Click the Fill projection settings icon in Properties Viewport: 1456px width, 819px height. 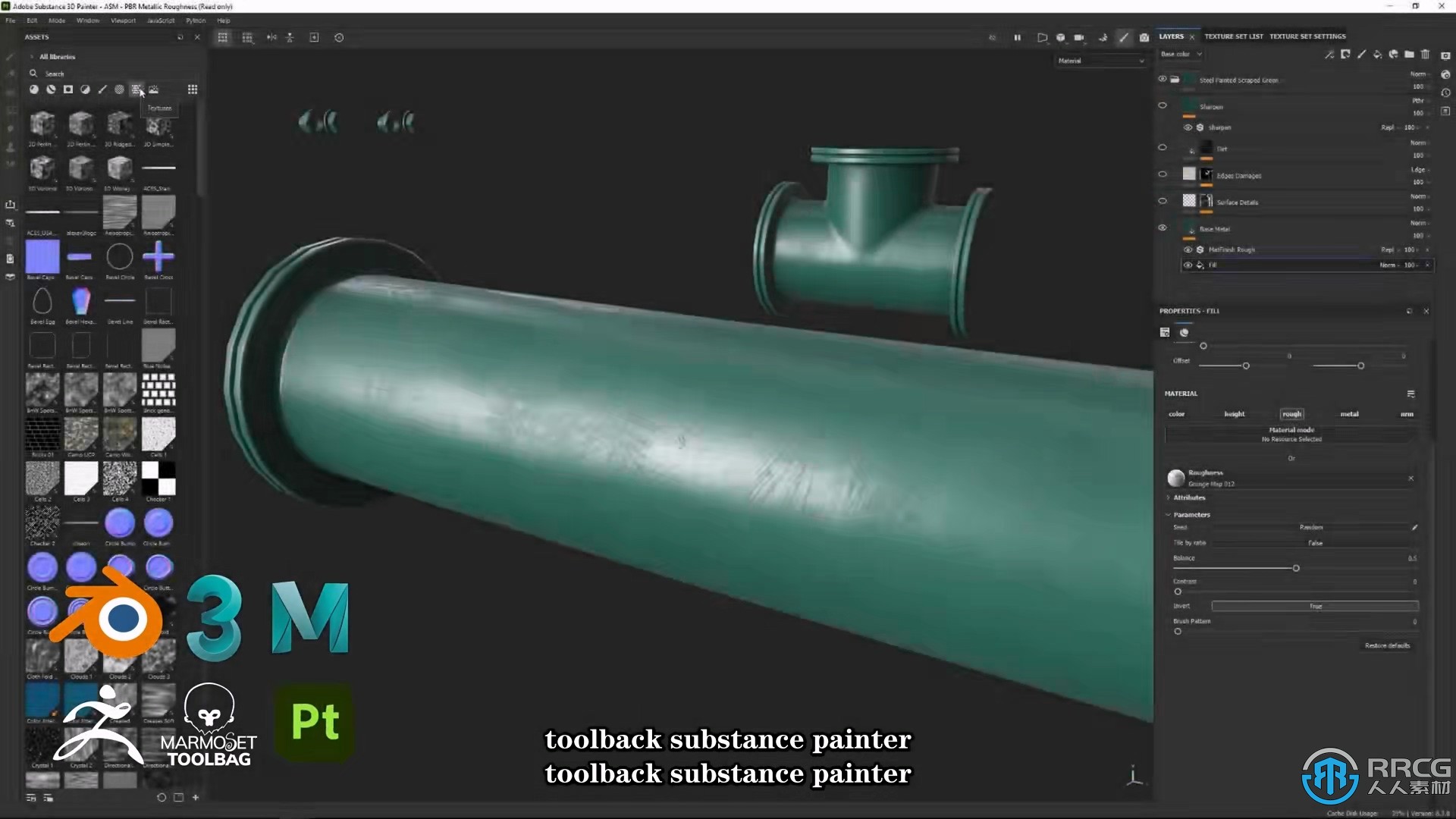[x=1165, y=332]
